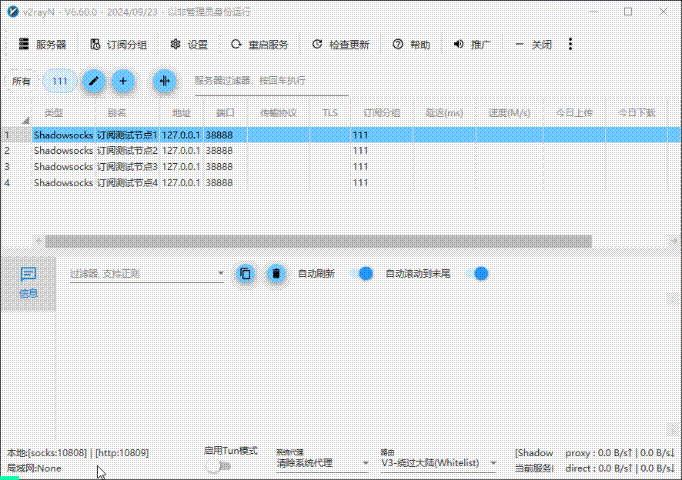682x480 pixels.
Task: Sort by the 今日下载 column header
Action: tap(636, 113)
